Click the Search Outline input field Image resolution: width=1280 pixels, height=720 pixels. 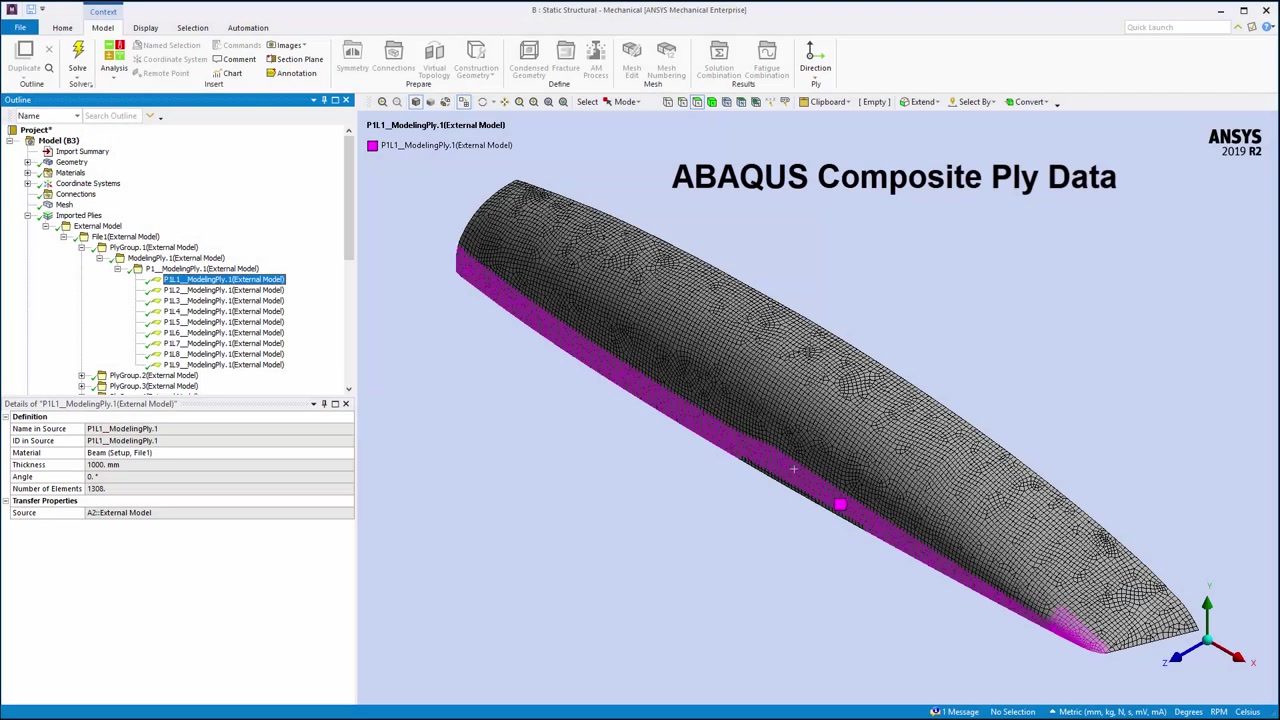pyautogui.click(x=110, y=116)
